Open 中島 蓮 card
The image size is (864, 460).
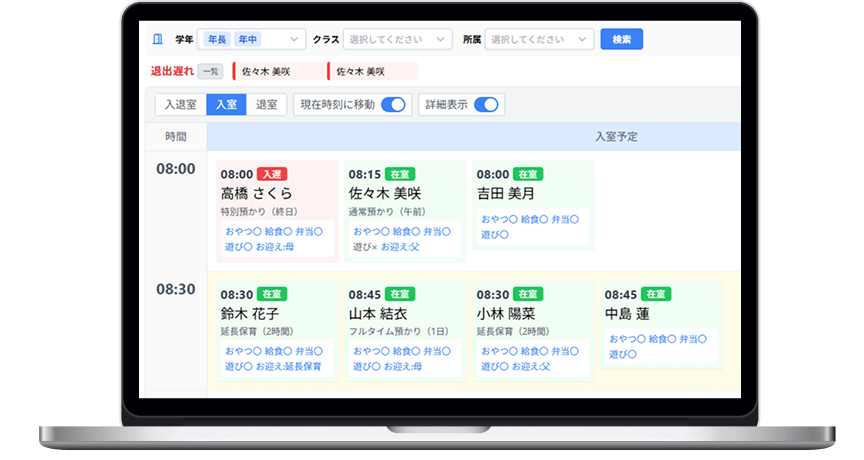click(x=661, y=325)
